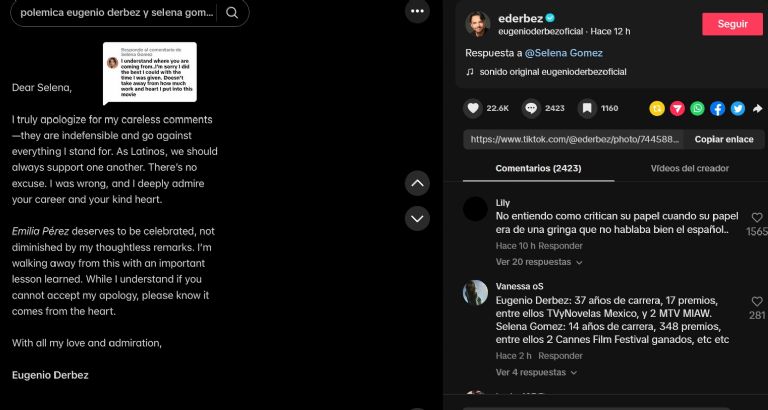Click the Copiar enlace button
The width and height of the screenshot is (768, 410).
coord(724,140)
